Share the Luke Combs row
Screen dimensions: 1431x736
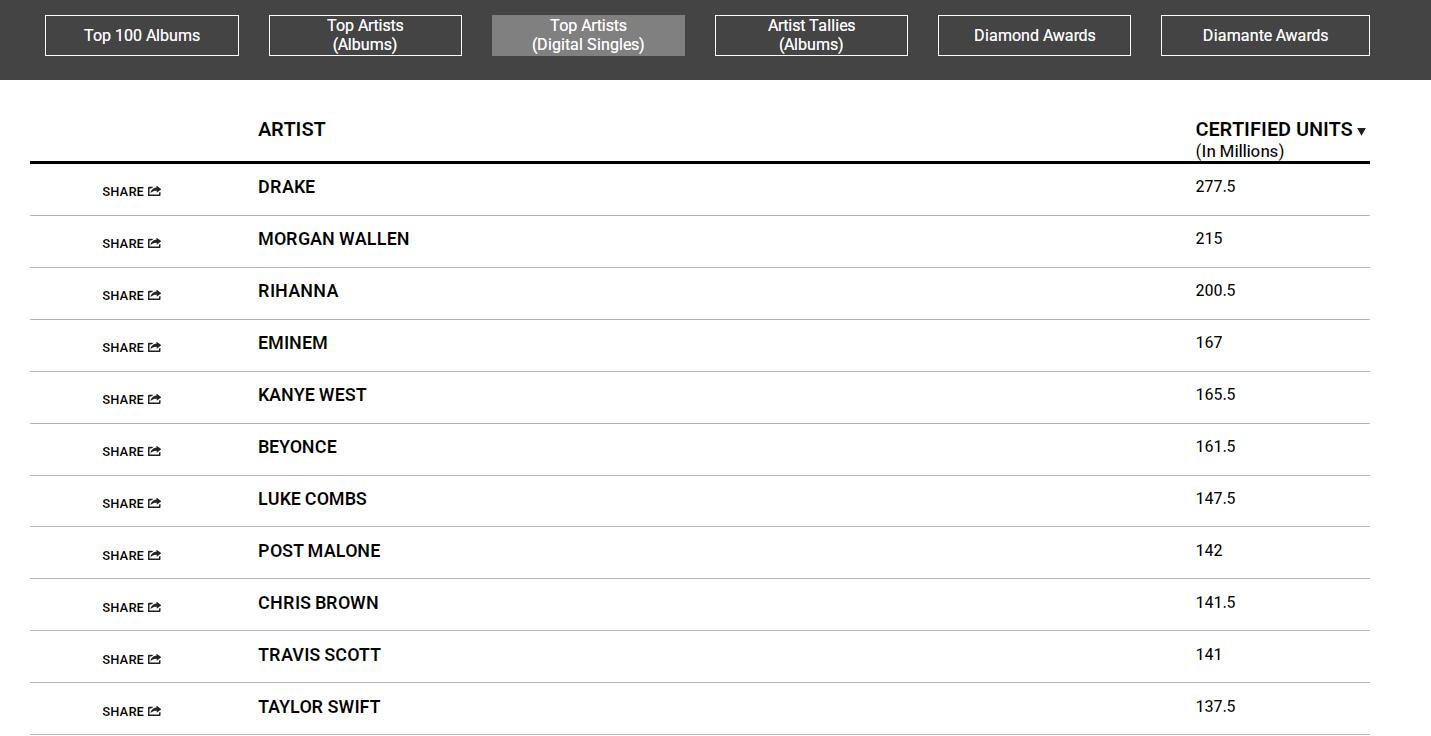tap(154, 503)
